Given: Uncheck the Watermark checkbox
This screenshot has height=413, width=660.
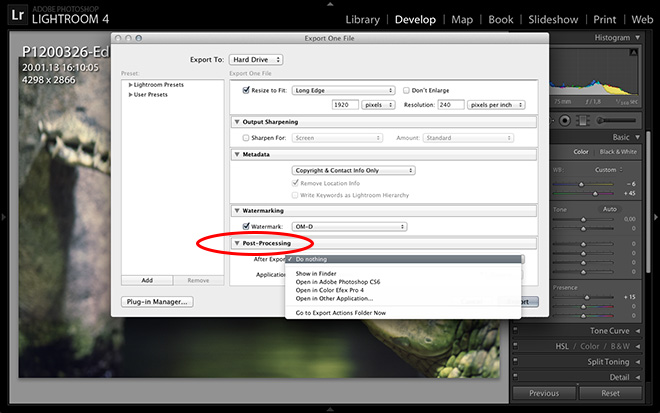Looking at the screenshot, I should click(x=246, y=226).
